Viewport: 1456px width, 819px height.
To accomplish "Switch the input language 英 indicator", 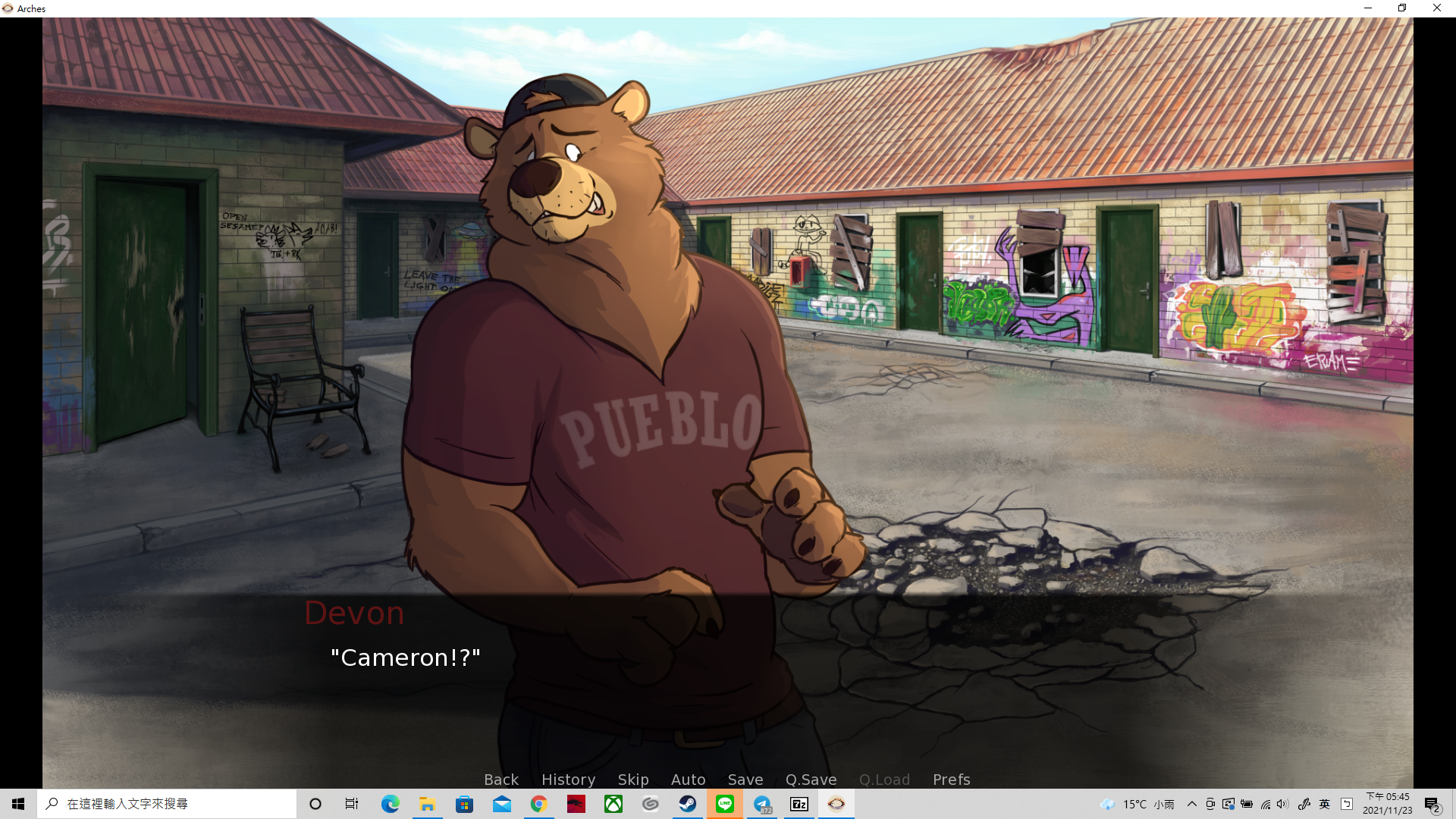I will [x=1325, y=804].
